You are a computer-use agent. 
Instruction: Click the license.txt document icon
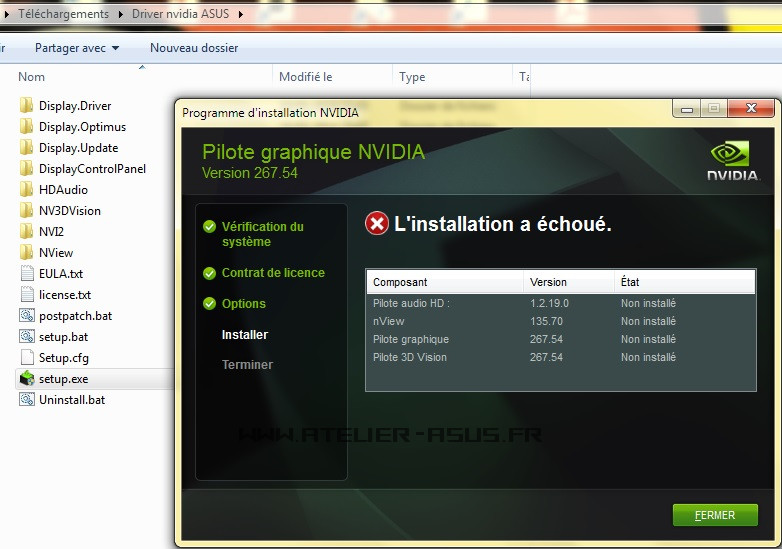click(x=27, y=294)
